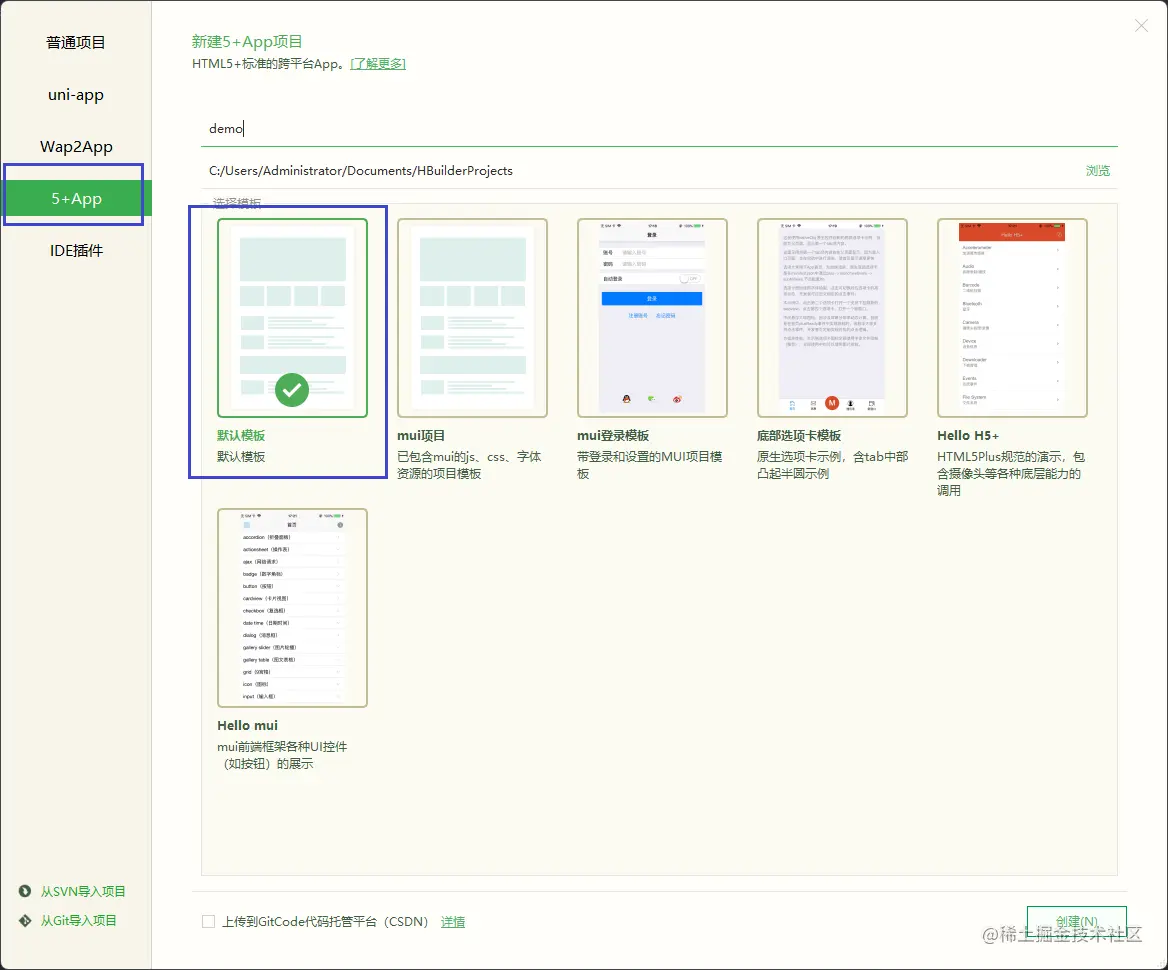This screenshot has height=970, width=1168.
Task: Pick the 底部选项卡模板 template thumbnail
Action: [832, 318]
